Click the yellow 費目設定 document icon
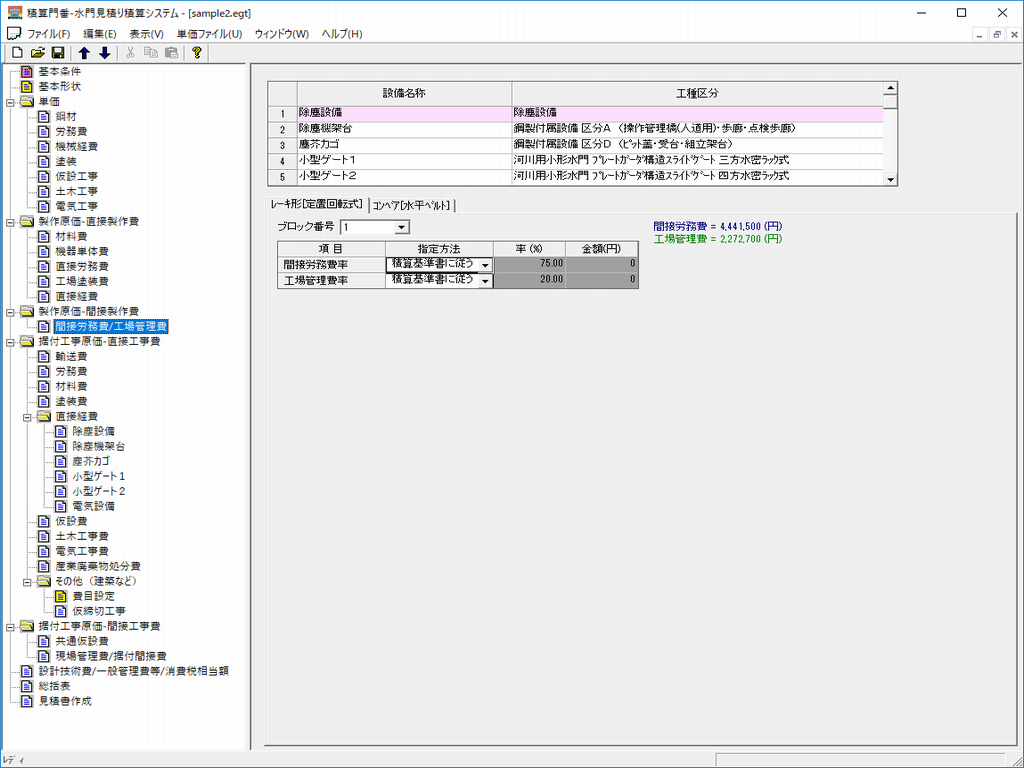Image resolution: width=1024 pixels, height=768 pixels. point(60,596)
